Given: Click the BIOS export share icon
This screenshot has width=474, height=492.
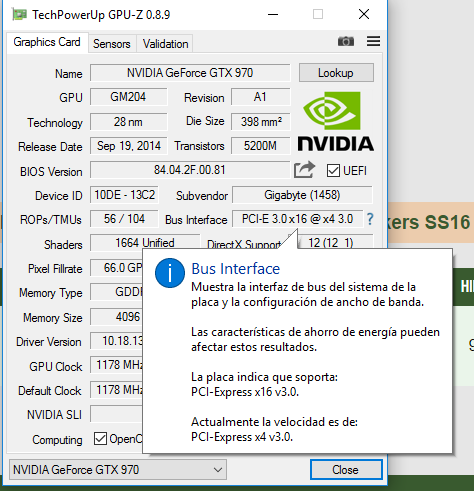Looking at the screenshot, I should 304,170.
